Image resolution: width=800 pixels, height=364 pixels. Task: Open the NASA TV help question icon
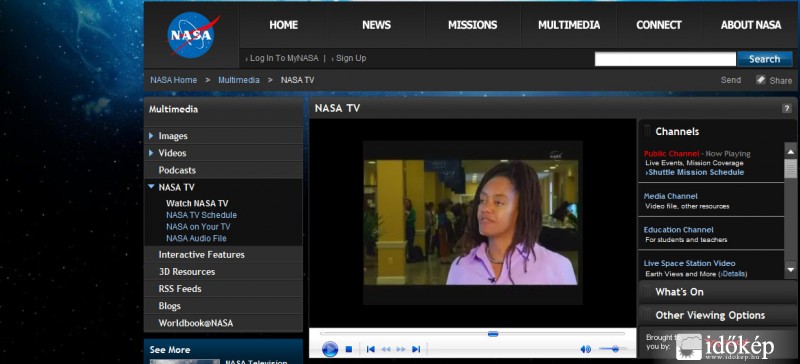786,108
